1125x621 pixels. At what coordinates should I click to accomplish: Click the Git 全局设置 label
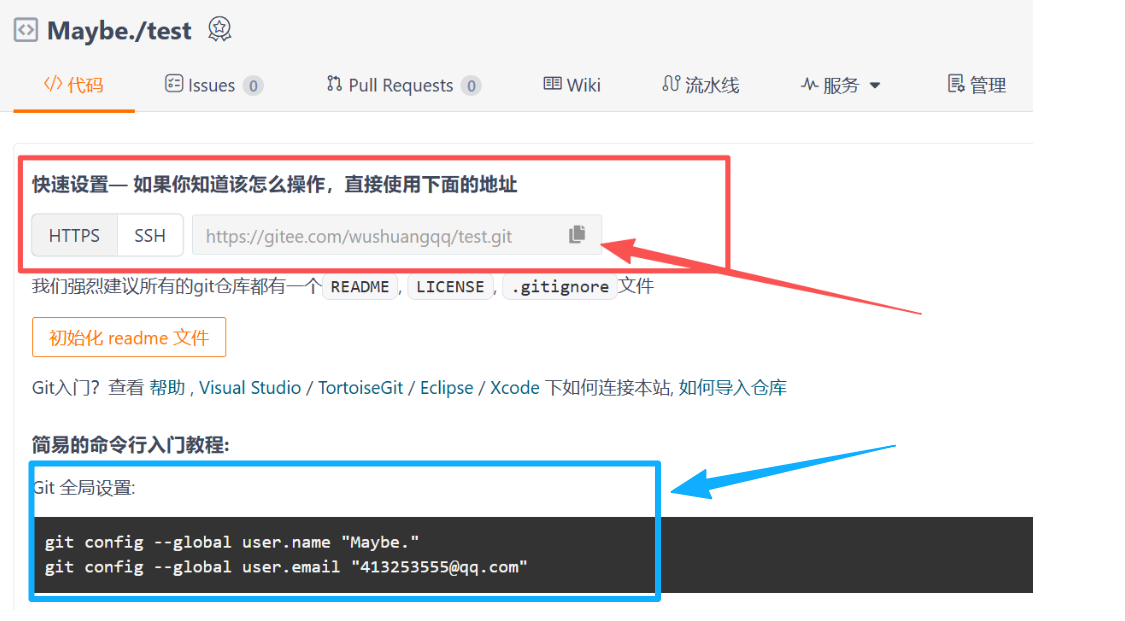coord(84,488)
